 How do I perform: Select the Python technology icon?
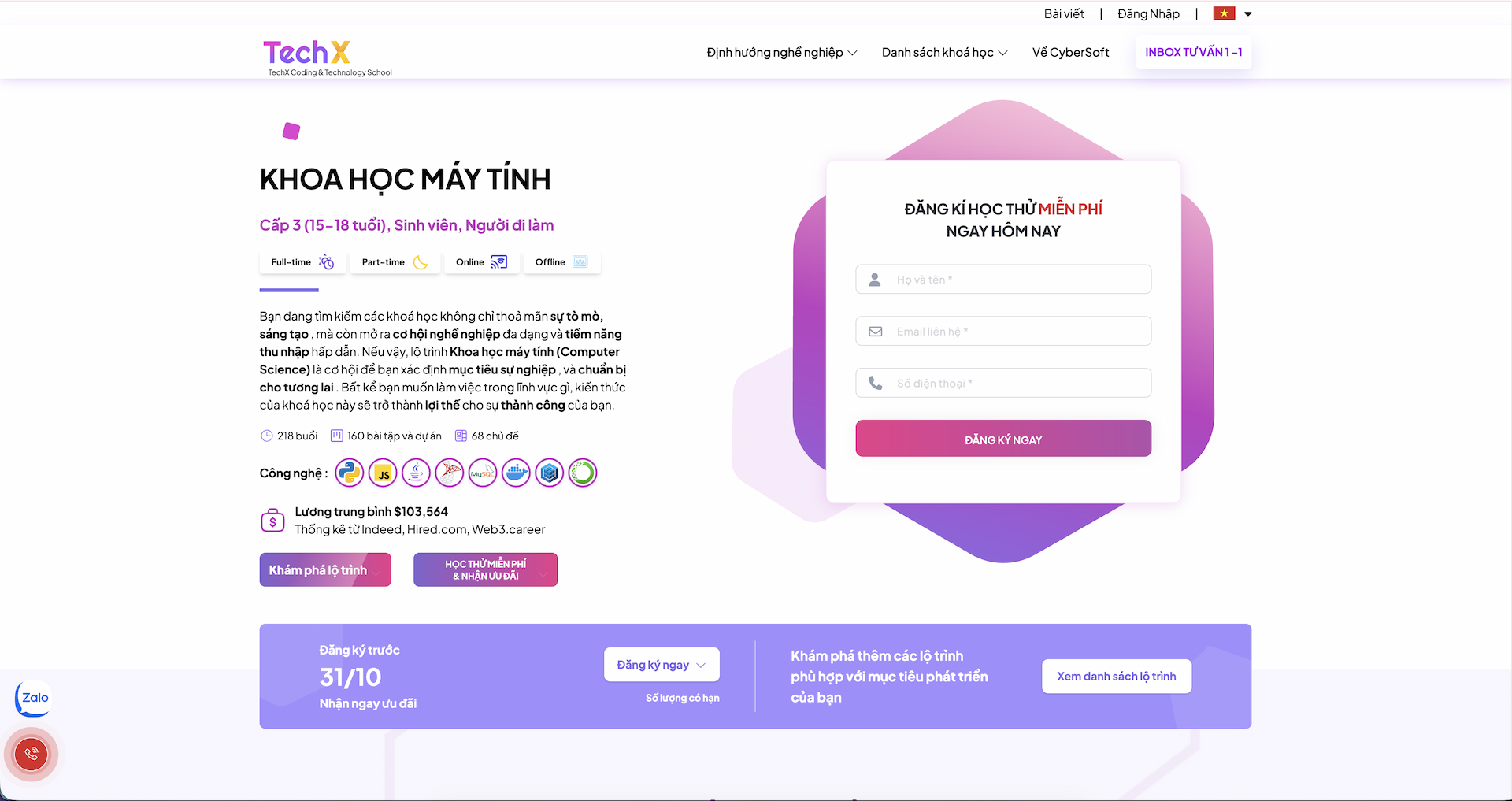pyautogui.click(x=349, y=473)
